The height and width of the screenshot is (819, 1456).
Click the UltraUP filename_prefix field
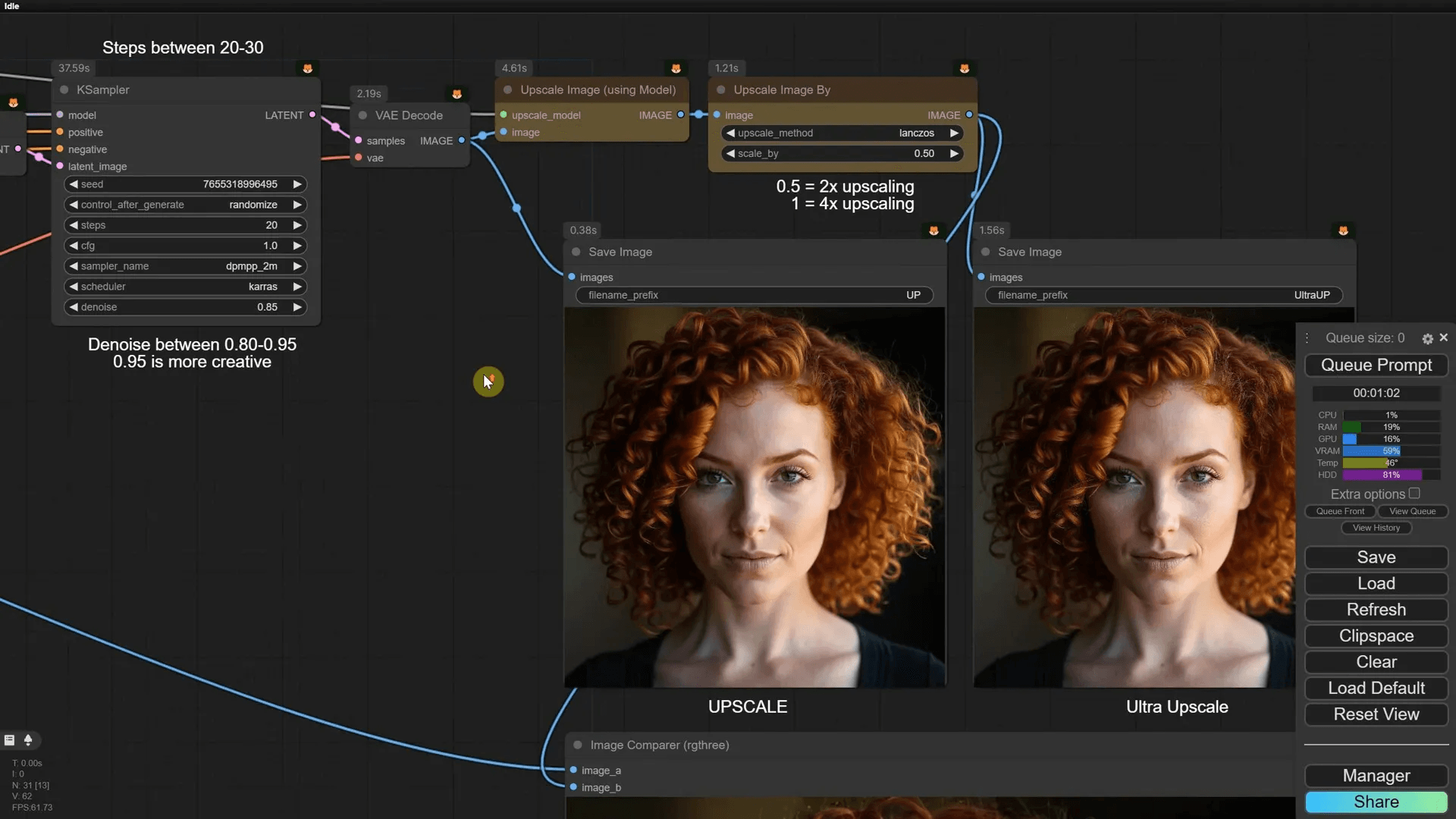point(1163,295)
